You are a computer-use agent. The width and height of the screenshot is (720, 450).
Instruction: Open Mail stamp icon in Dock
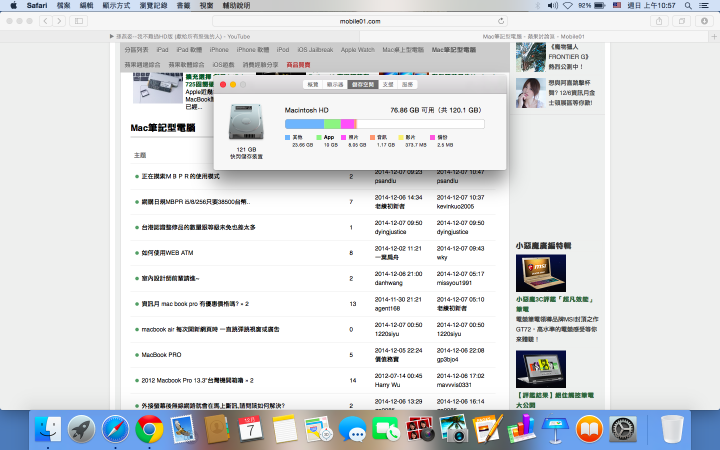pyautogui.click(x=183, y=429)
